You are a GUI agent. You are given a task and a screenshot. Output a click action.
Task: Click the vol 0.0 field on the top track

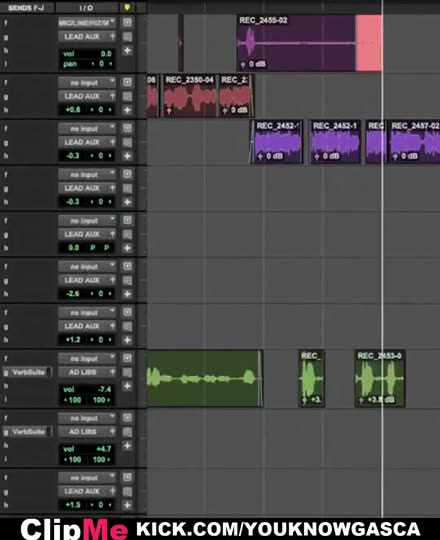click(87, 53)
